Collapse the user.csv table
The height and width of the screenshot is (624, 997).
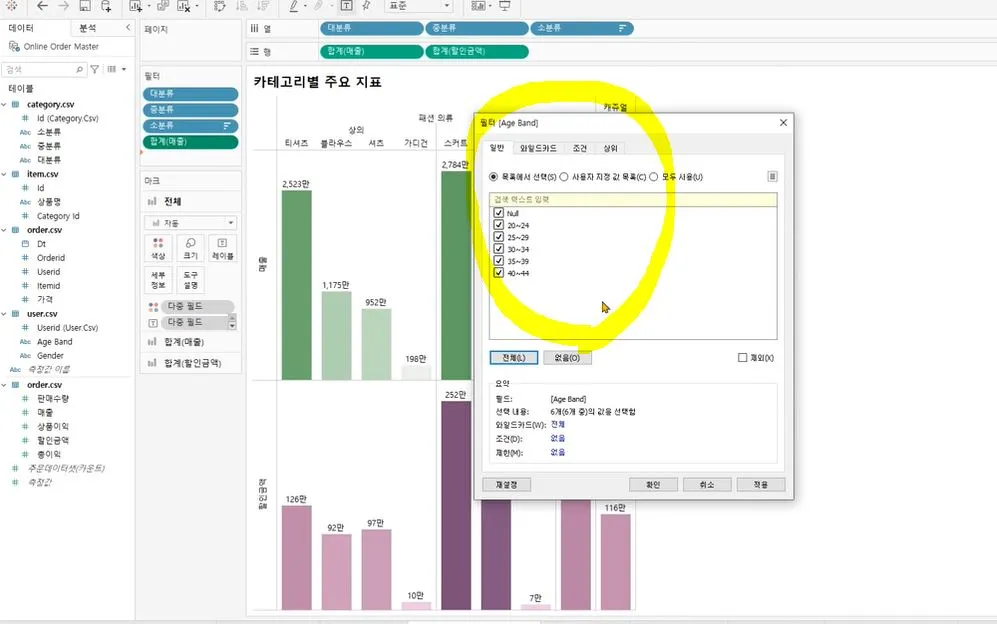point(4,314)
